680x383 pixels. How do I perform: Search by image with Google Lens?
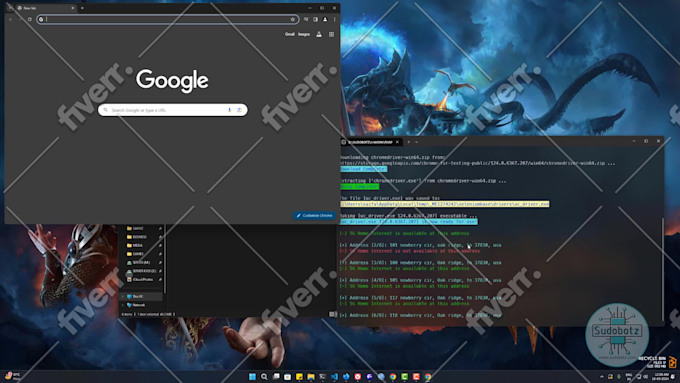click(x=239, y=110)
